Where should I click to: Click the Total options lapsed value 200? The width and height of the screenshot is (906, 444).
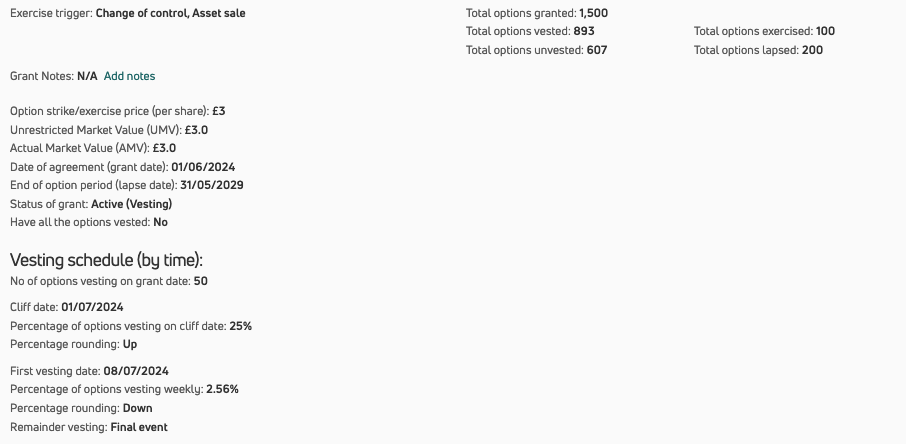[812, 50]
